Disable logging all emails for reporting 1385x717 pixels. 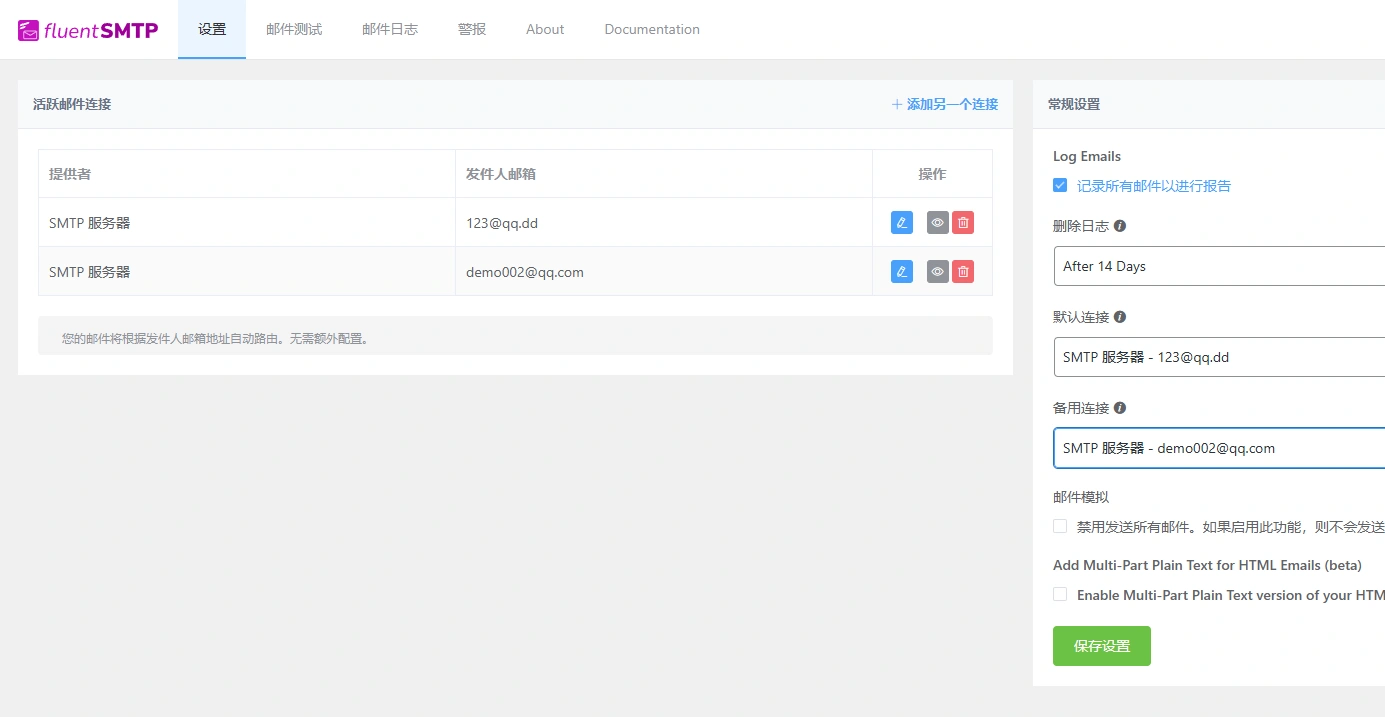coord(1059,185)
